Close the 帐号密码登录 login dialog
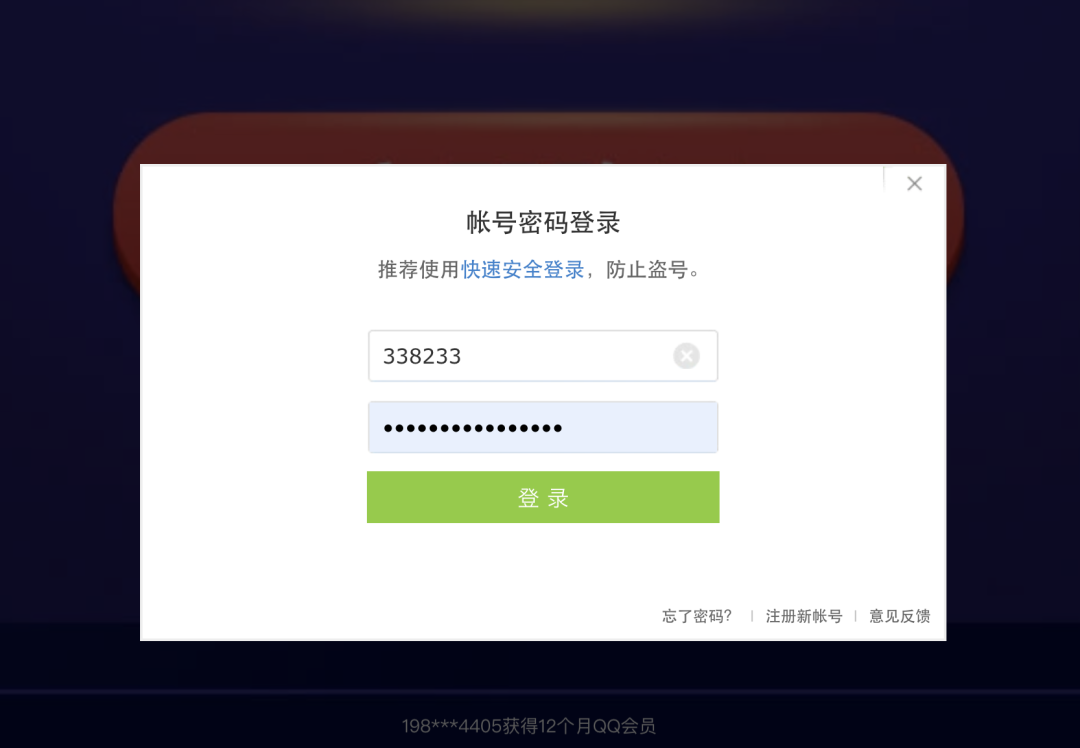Screen dimensions: 1080x748 (x=914, y=183)
